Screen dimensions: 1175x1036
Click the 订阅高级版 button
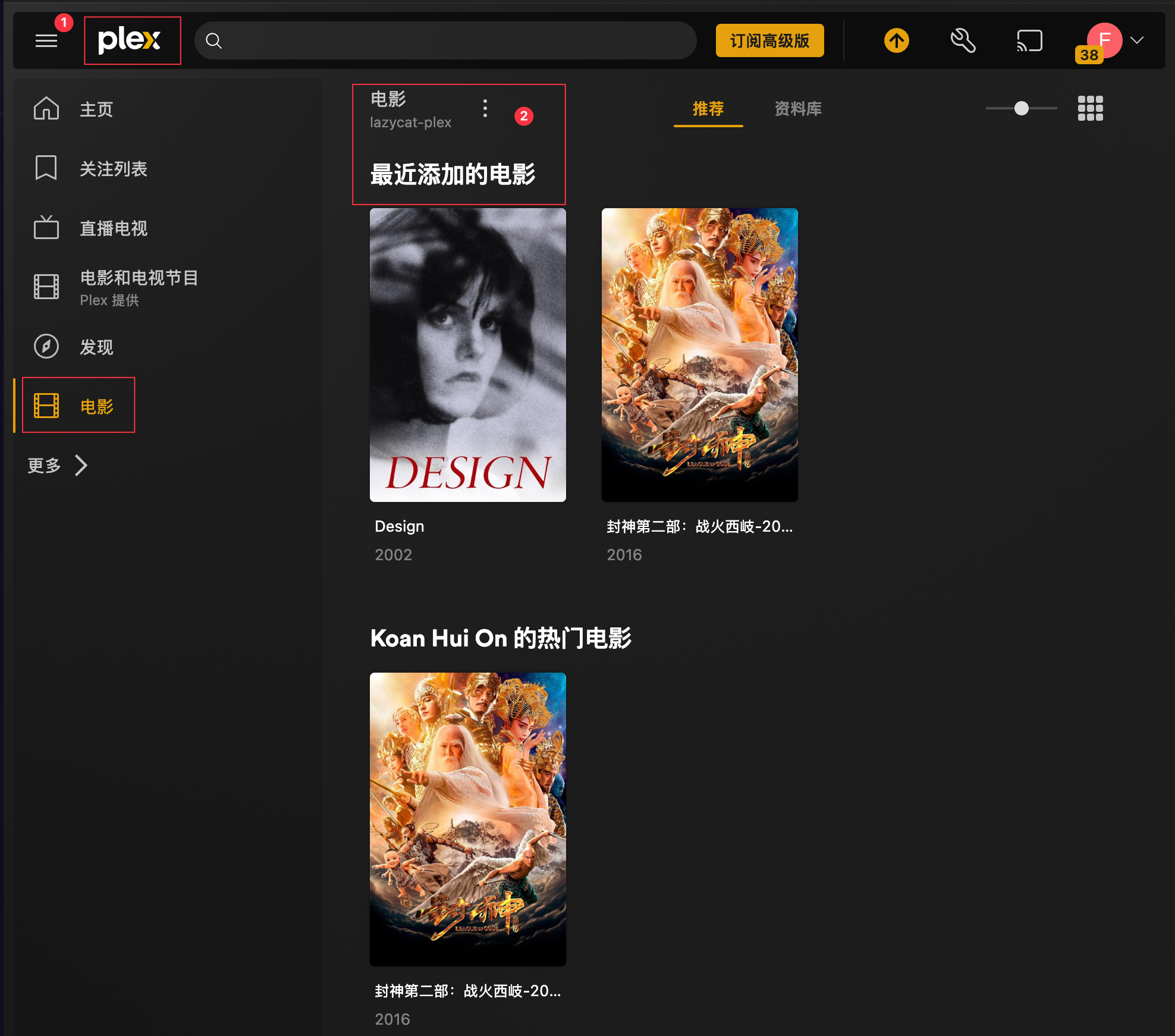click(x=769, y=40)
